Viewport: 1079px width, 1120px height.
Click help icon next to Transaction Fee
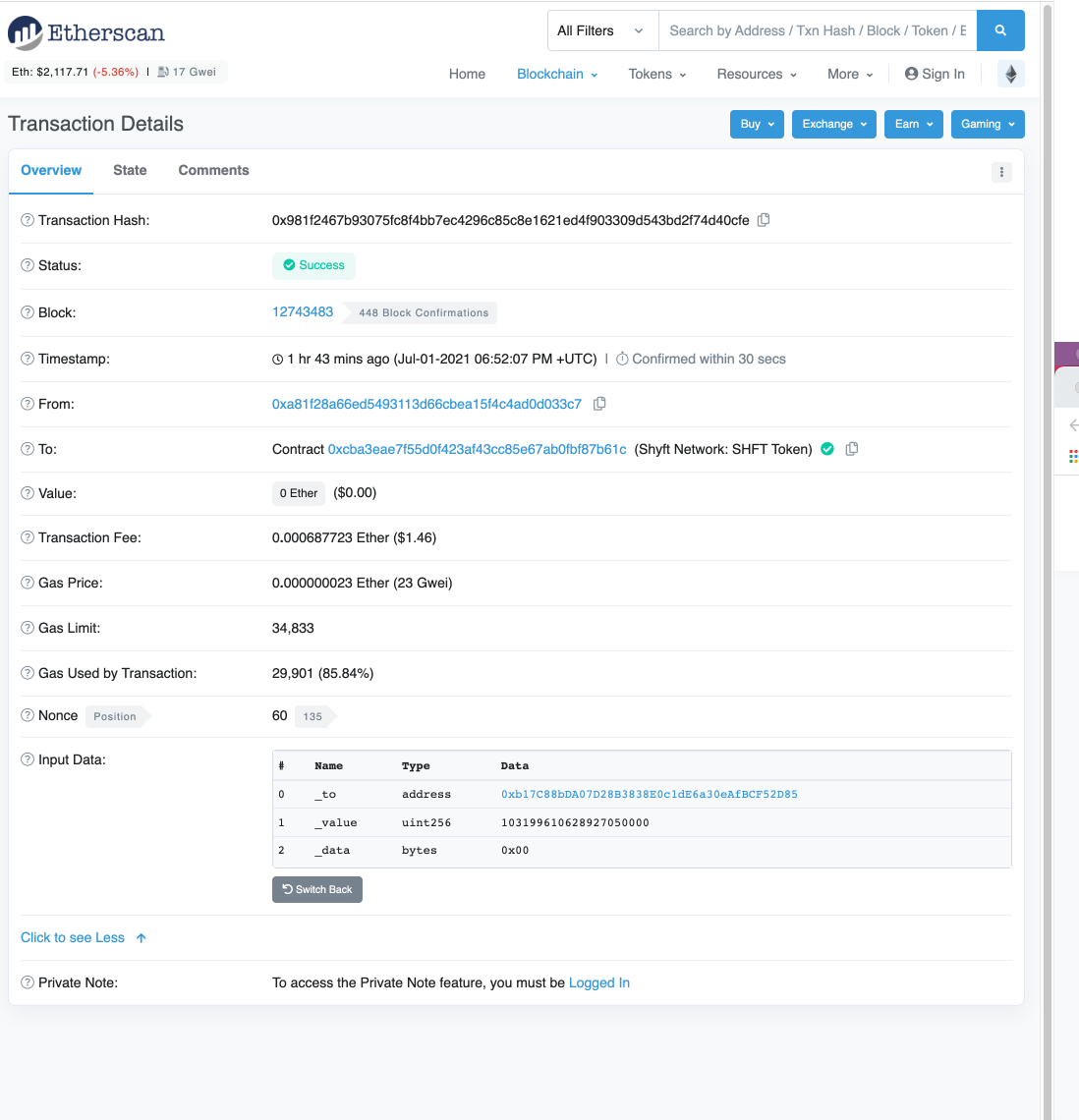(28, 537)
